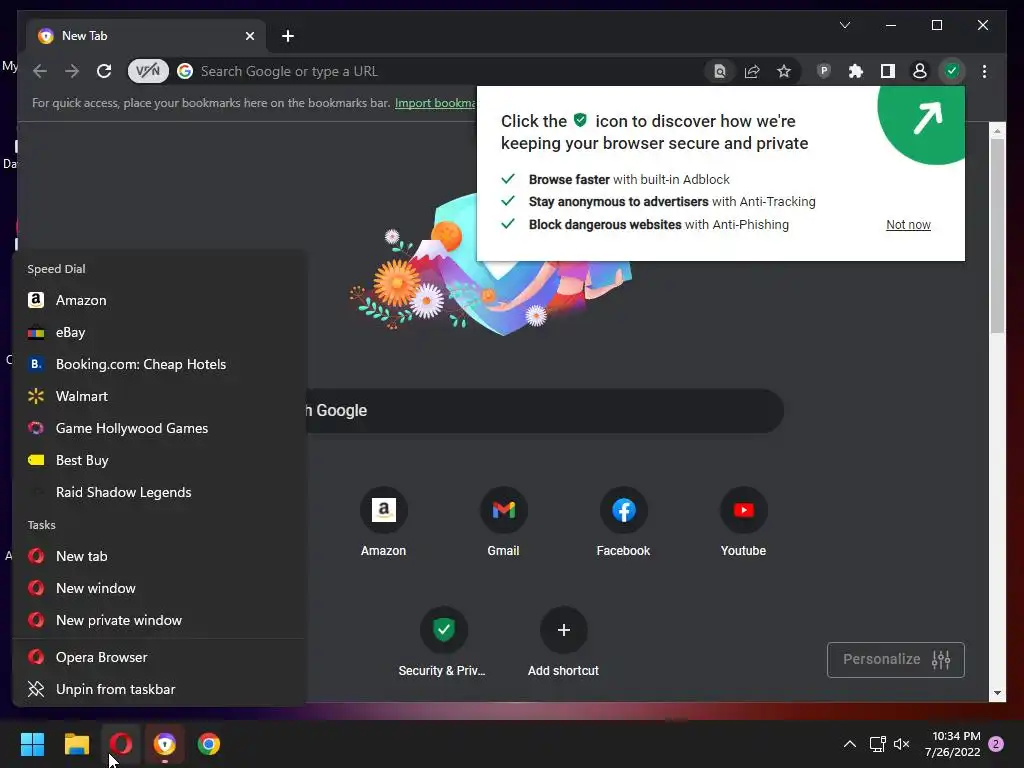Choose New window task
Screen dimensions: 1024x768
coord(159,588)
